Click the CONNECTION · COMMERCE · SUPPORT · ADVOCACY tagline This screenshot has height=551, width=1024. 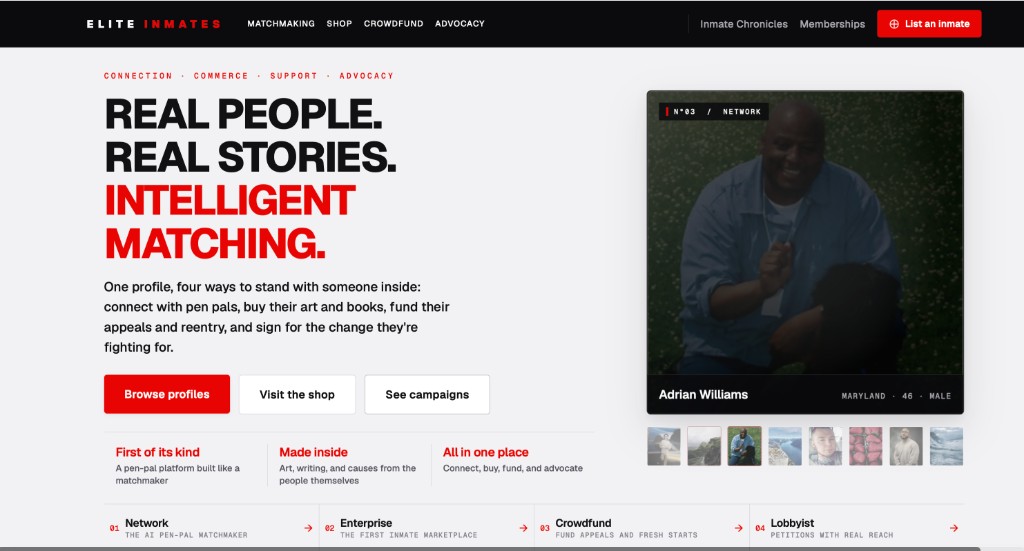coord(249,76)
